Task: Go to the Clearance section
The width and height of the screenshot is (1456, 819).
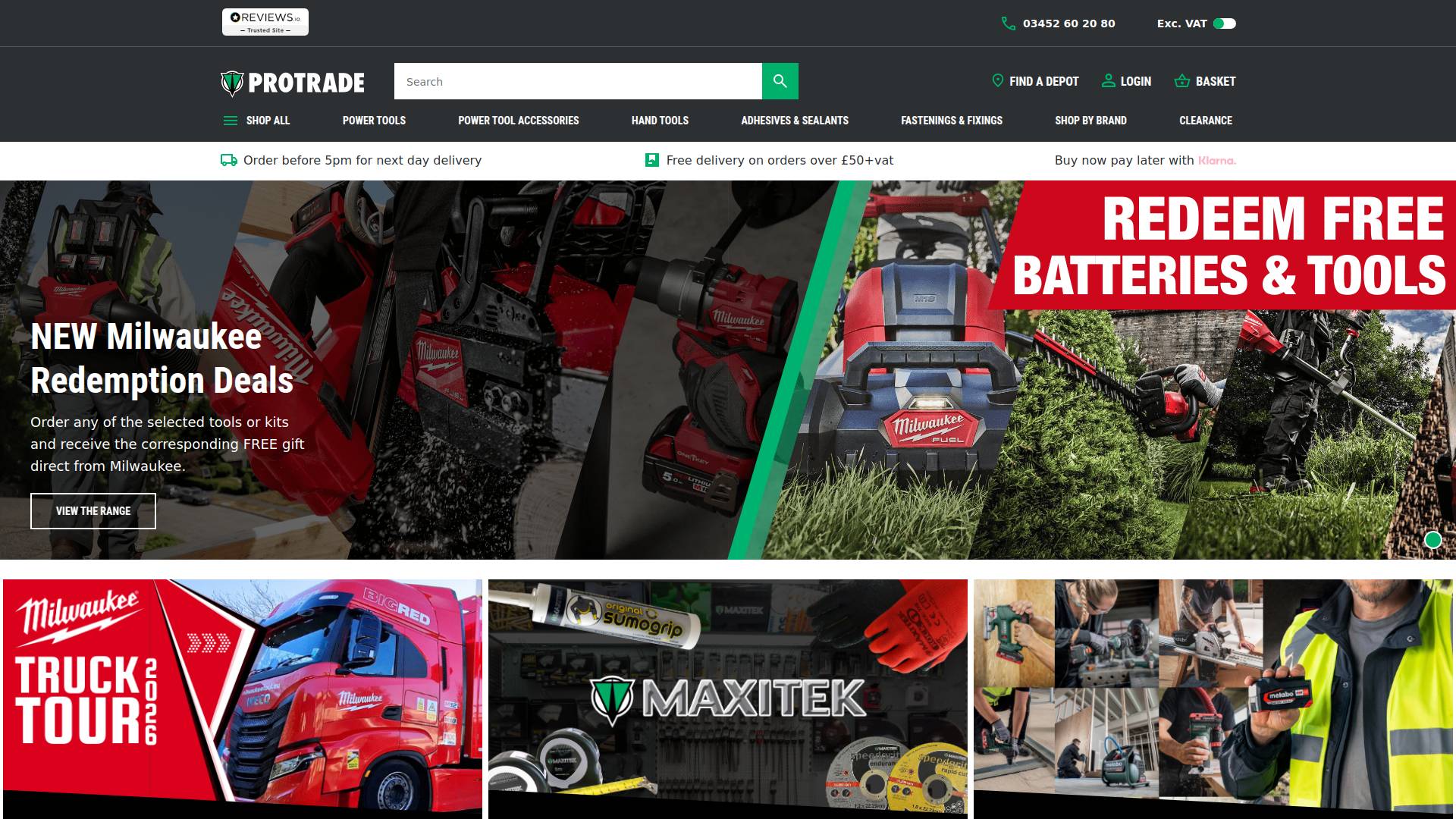Action: 1205,121
